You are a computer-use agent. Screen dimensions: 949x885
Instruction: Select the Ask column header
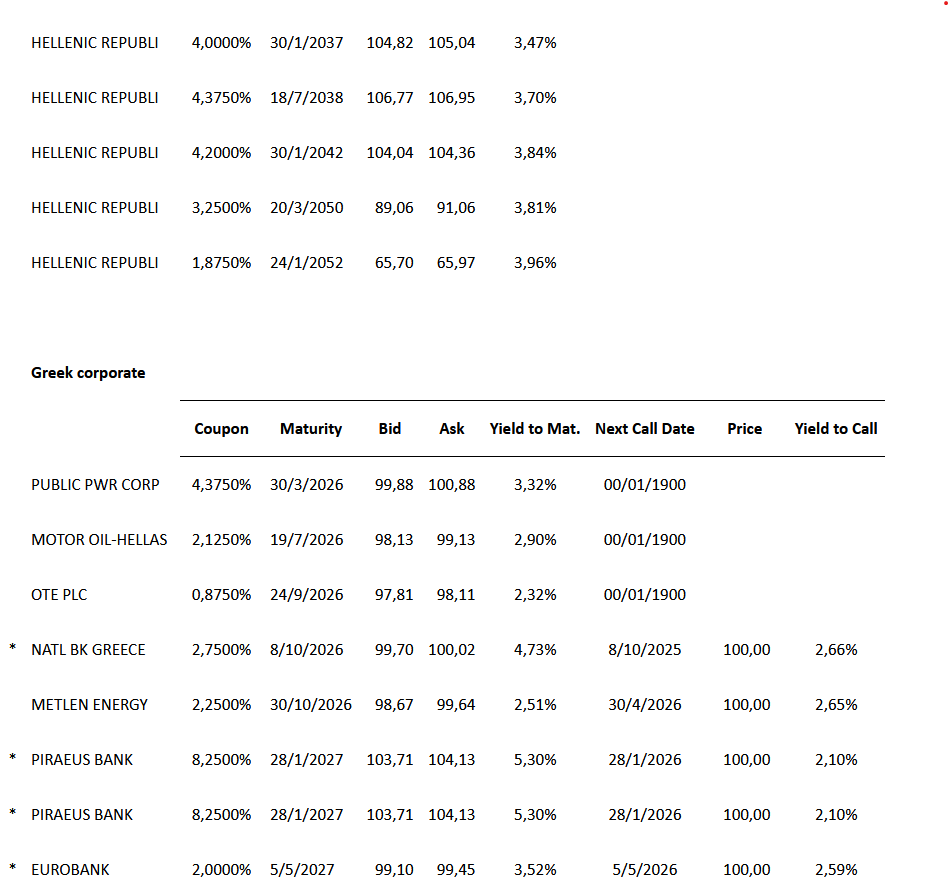[x=452, y=429]
